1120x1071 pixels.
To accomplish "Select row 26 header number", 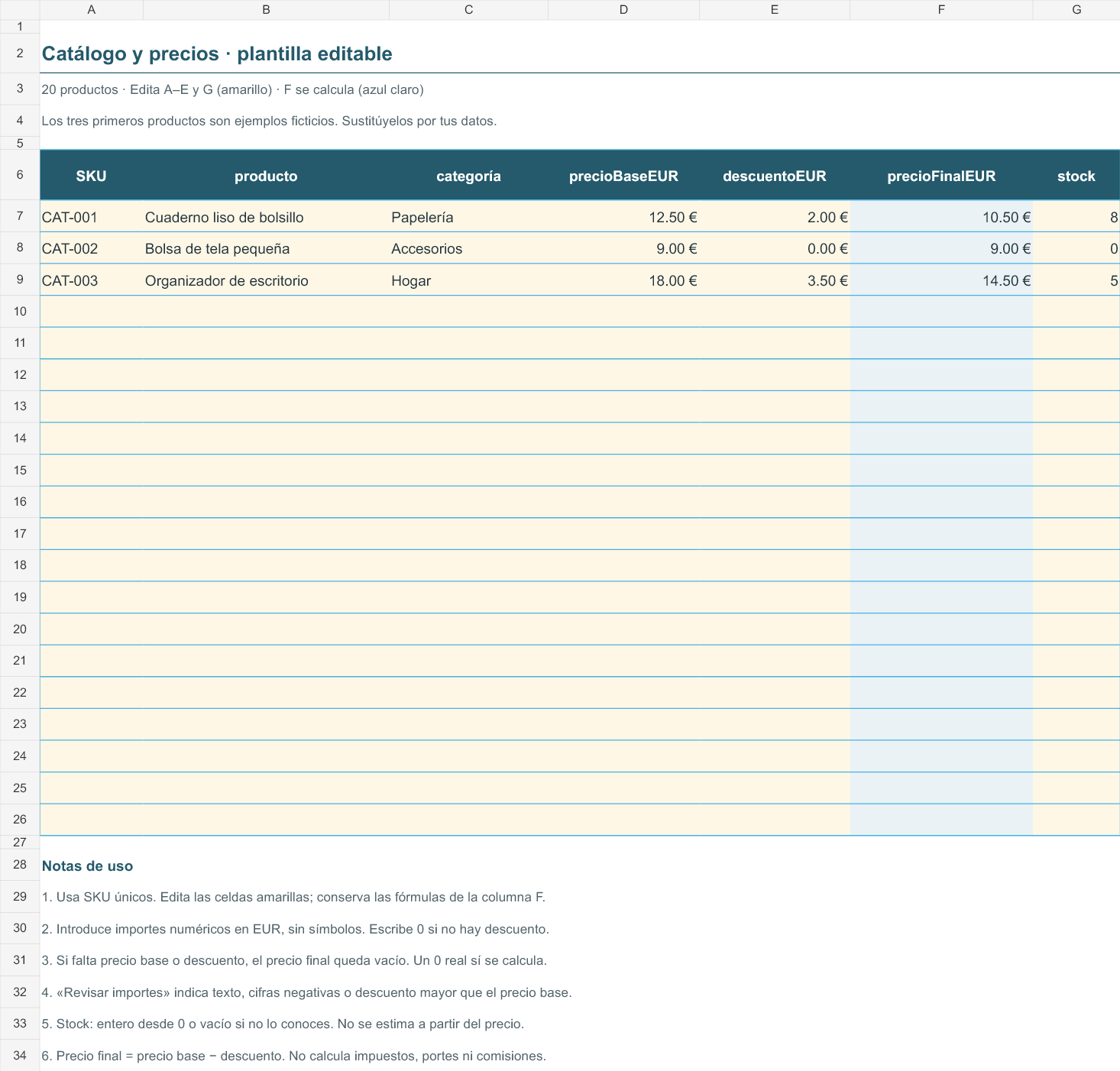I will 20,819.
